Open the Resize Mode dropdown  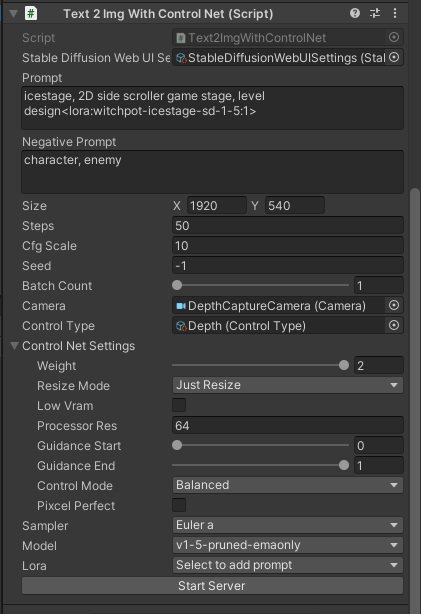pos(287,385)
